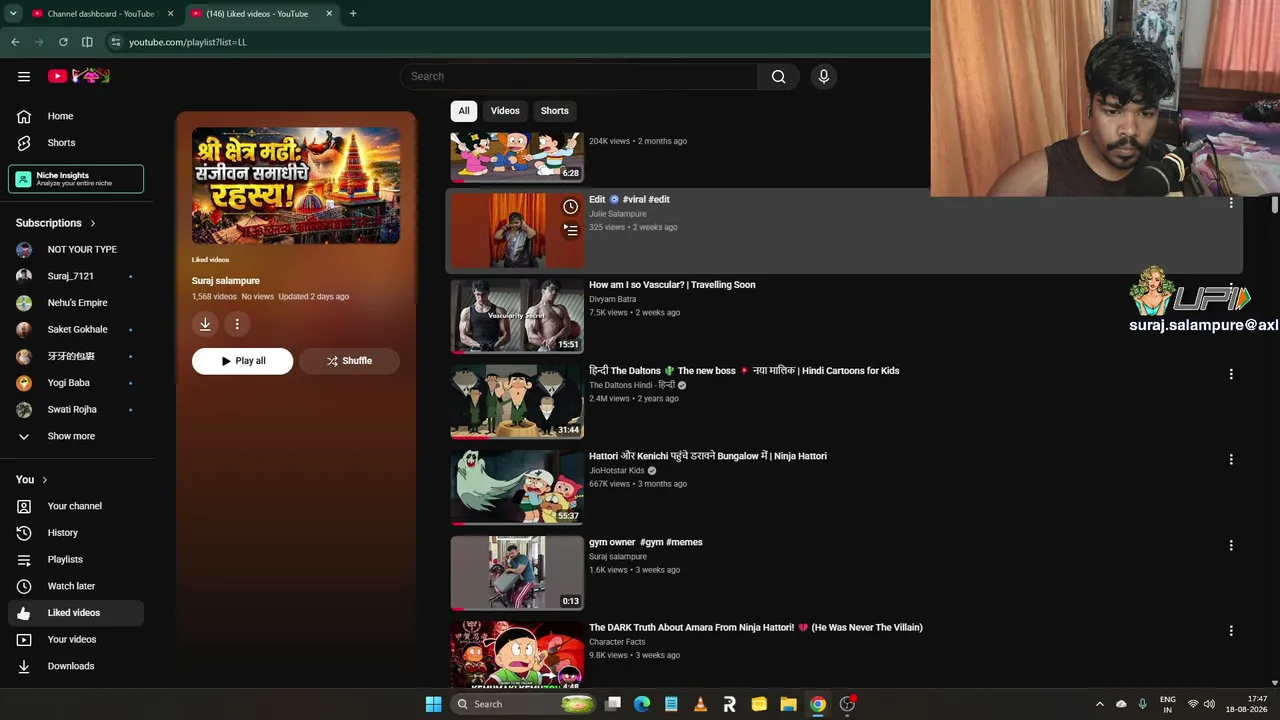Open Swati Rojha subscription channel
Screen dimensions: 1280x720
[76, 410]
